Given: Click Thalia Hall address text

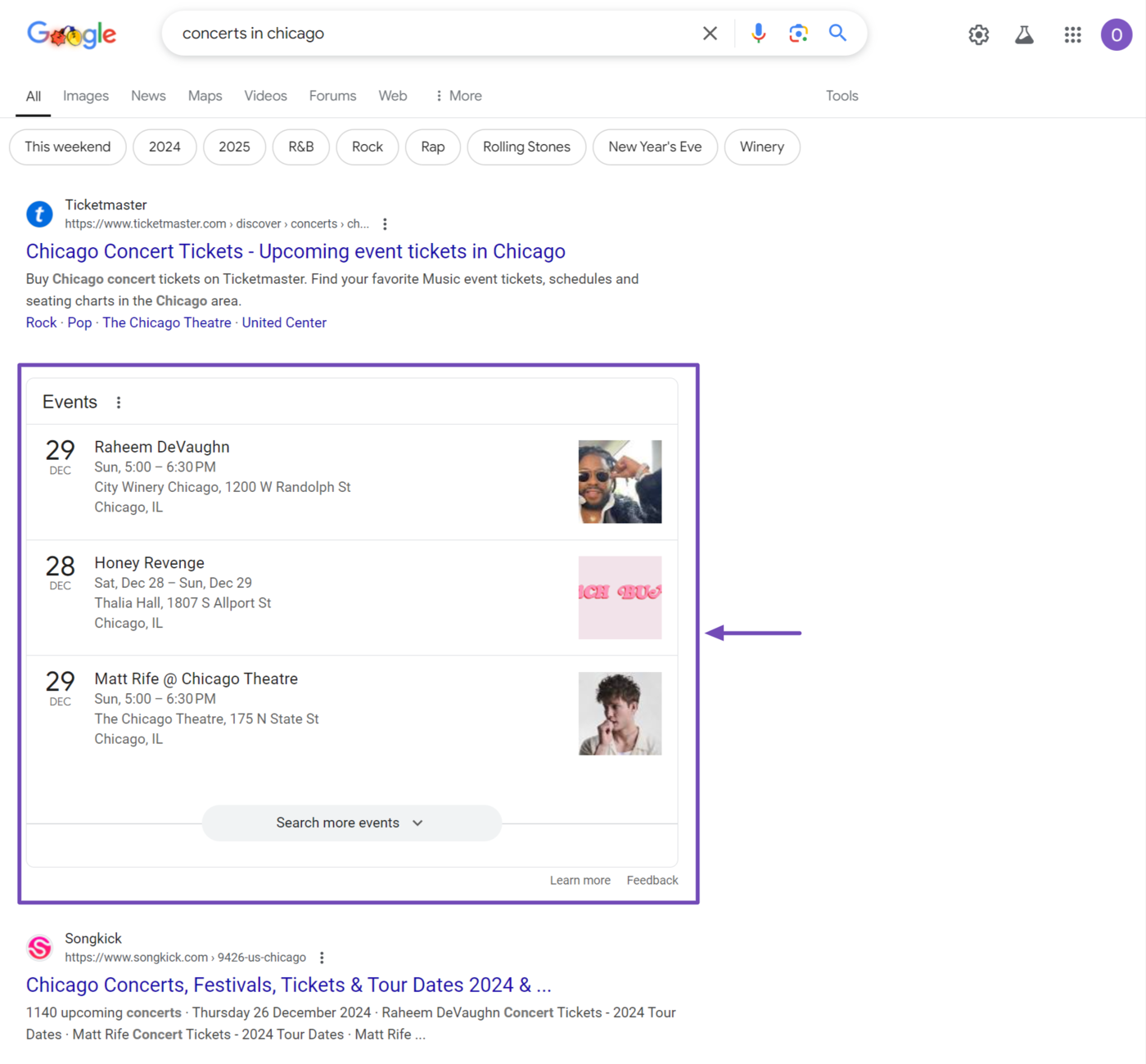Looking at the screenshot, I should coord(183,603).
